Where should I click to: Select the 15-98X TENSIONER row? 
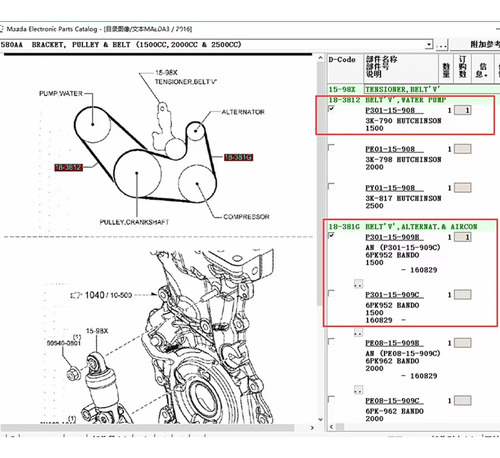413,89
